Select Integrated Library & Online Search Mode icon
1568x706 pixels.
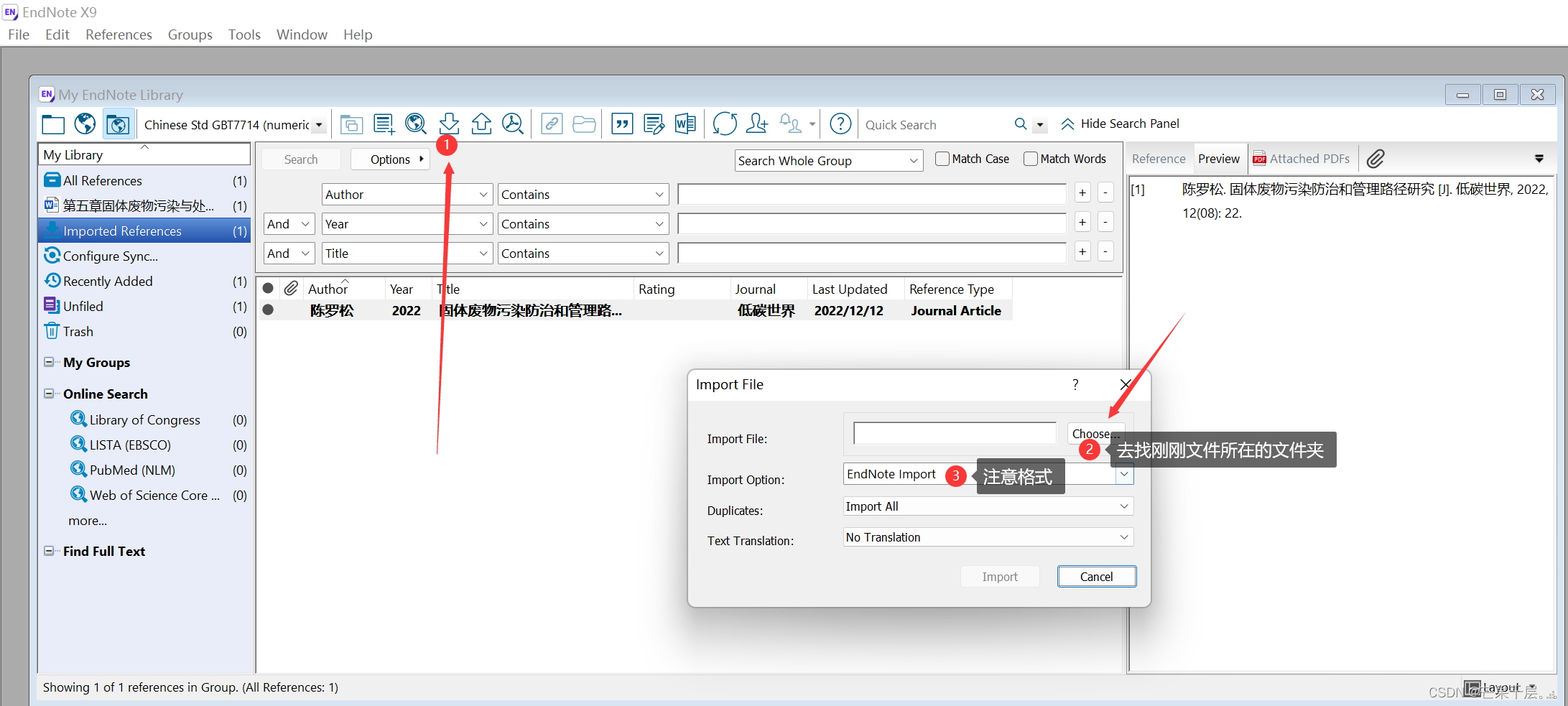pyautogui.click(x=118, y=124)
